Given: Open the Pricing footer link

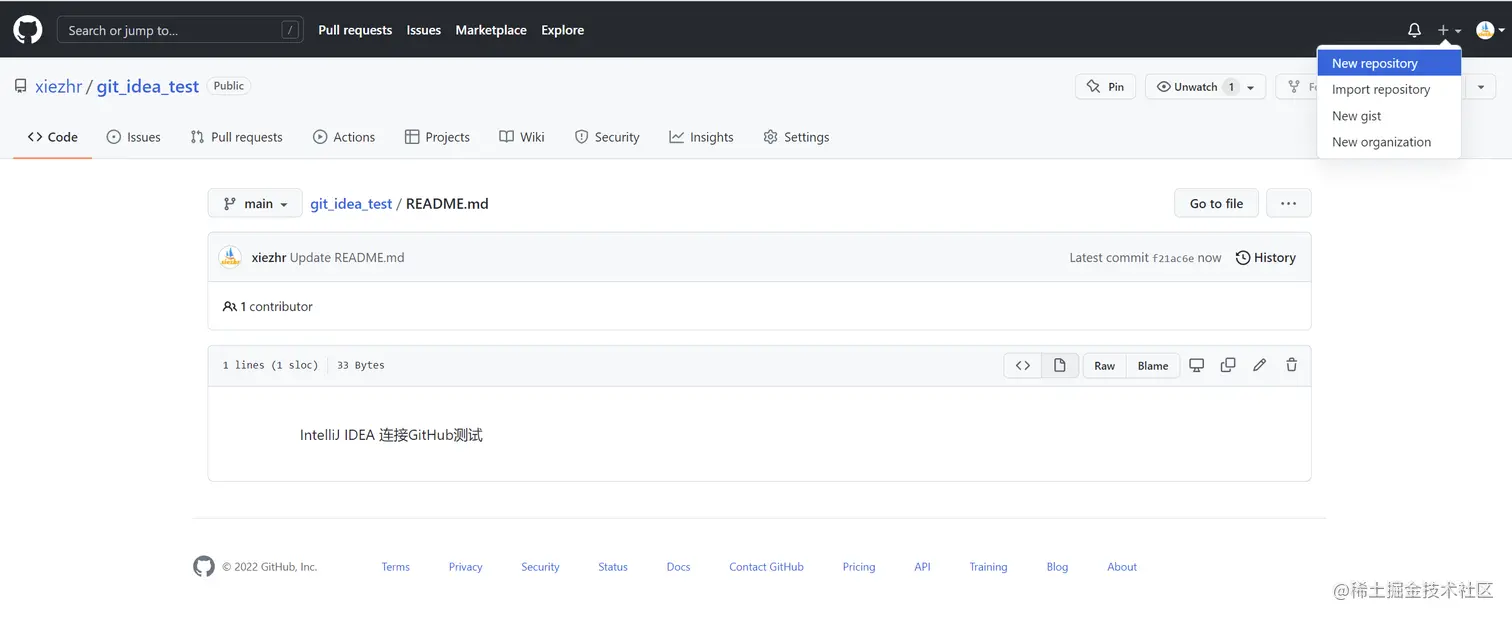Looking at the screenshot, I should pyautogui.click(x=859, y=566).
